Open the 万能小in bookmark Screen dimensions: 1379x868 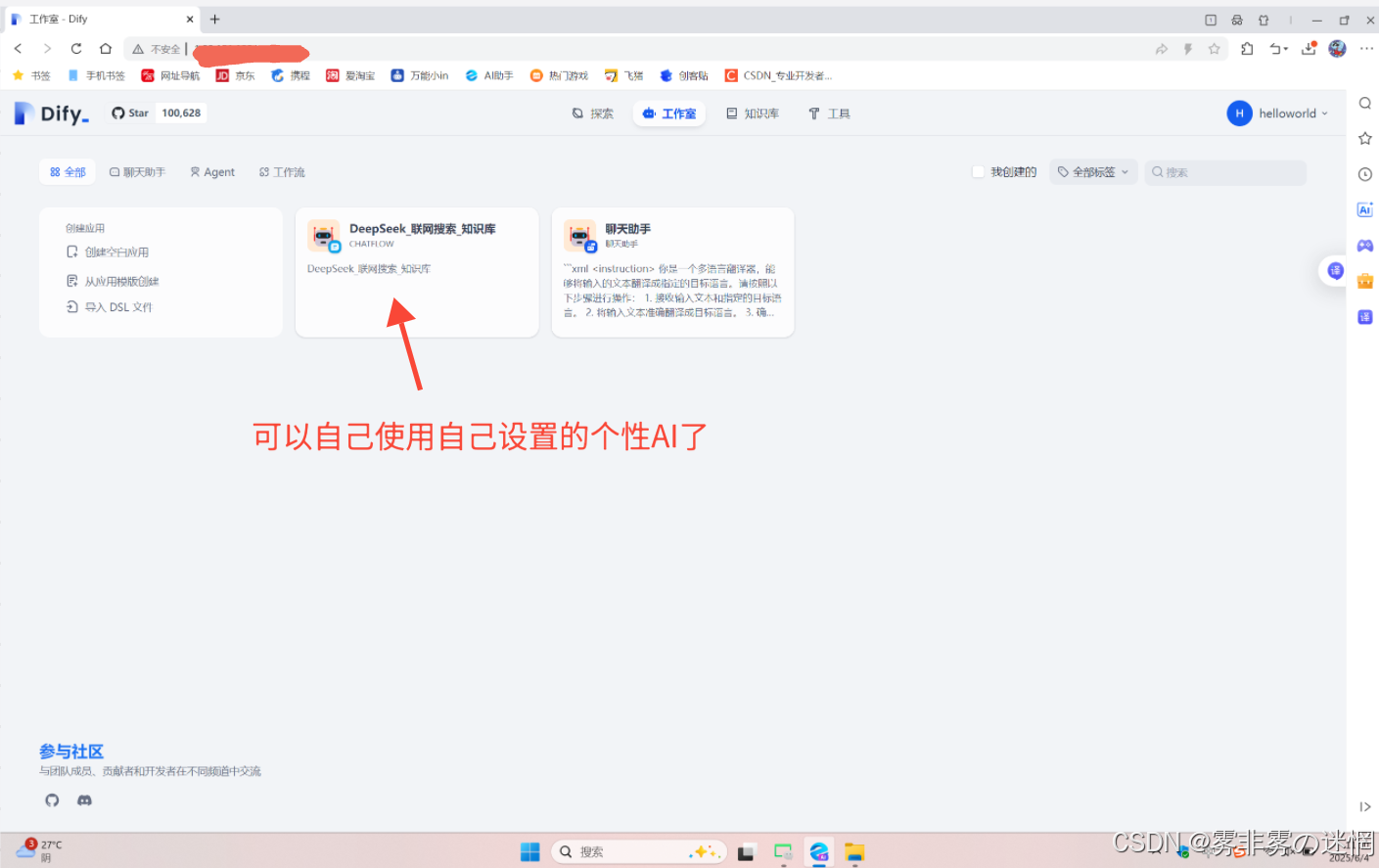420,75
